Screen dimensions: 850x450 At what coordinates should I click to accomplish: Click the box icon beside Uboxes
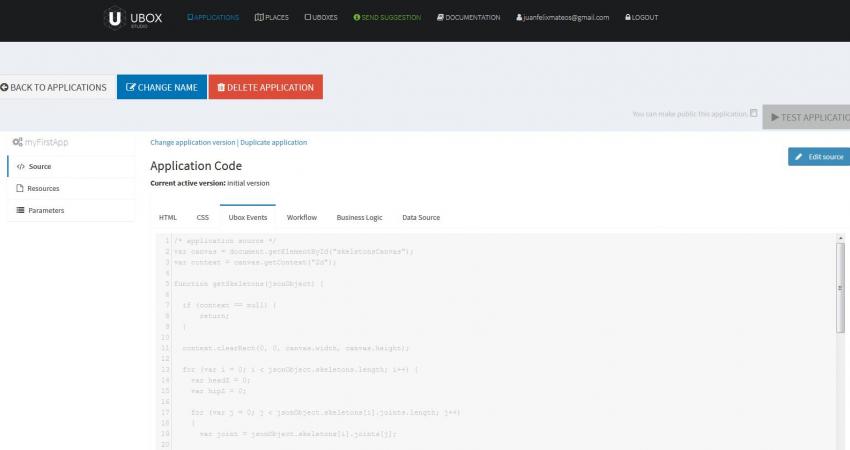308,17
